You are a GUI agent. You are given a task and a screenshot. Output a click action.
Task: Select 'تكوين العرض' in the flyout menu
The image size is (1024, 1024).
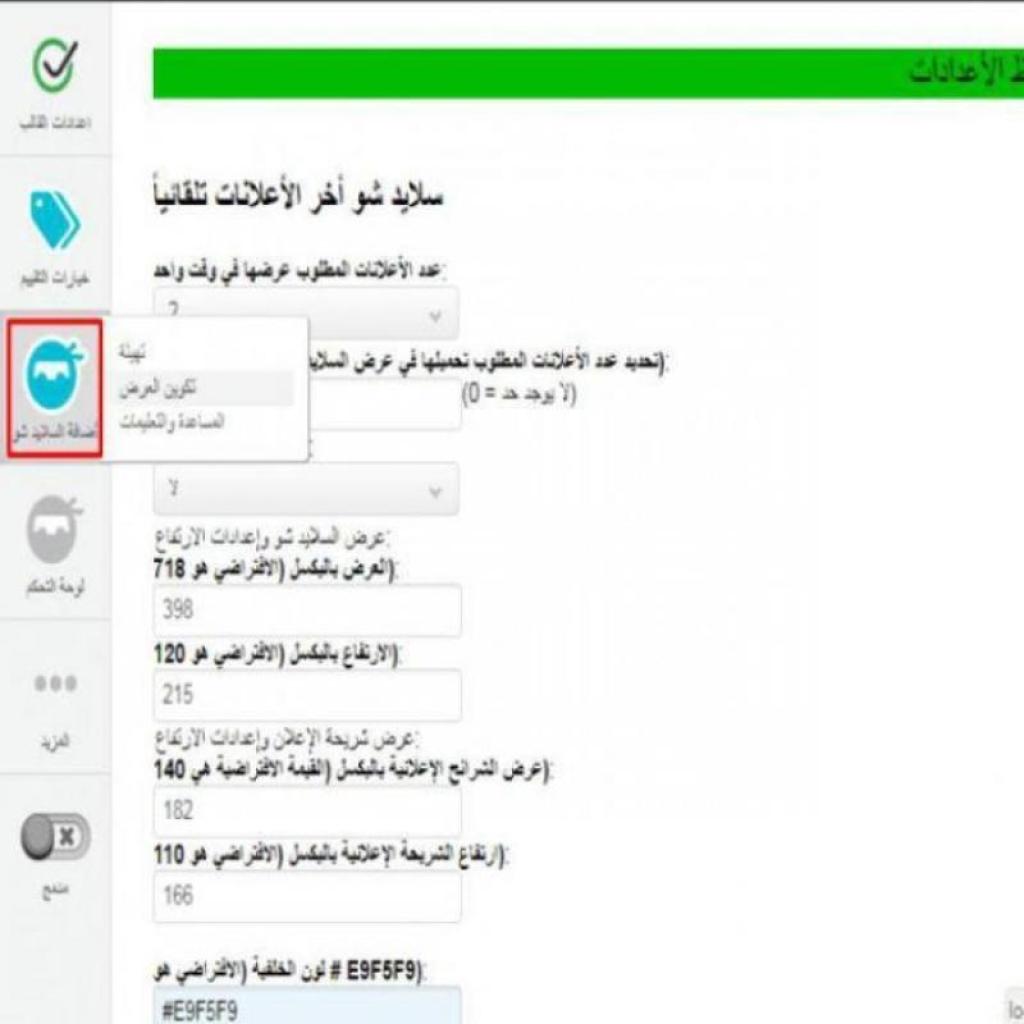coord(157,388)
